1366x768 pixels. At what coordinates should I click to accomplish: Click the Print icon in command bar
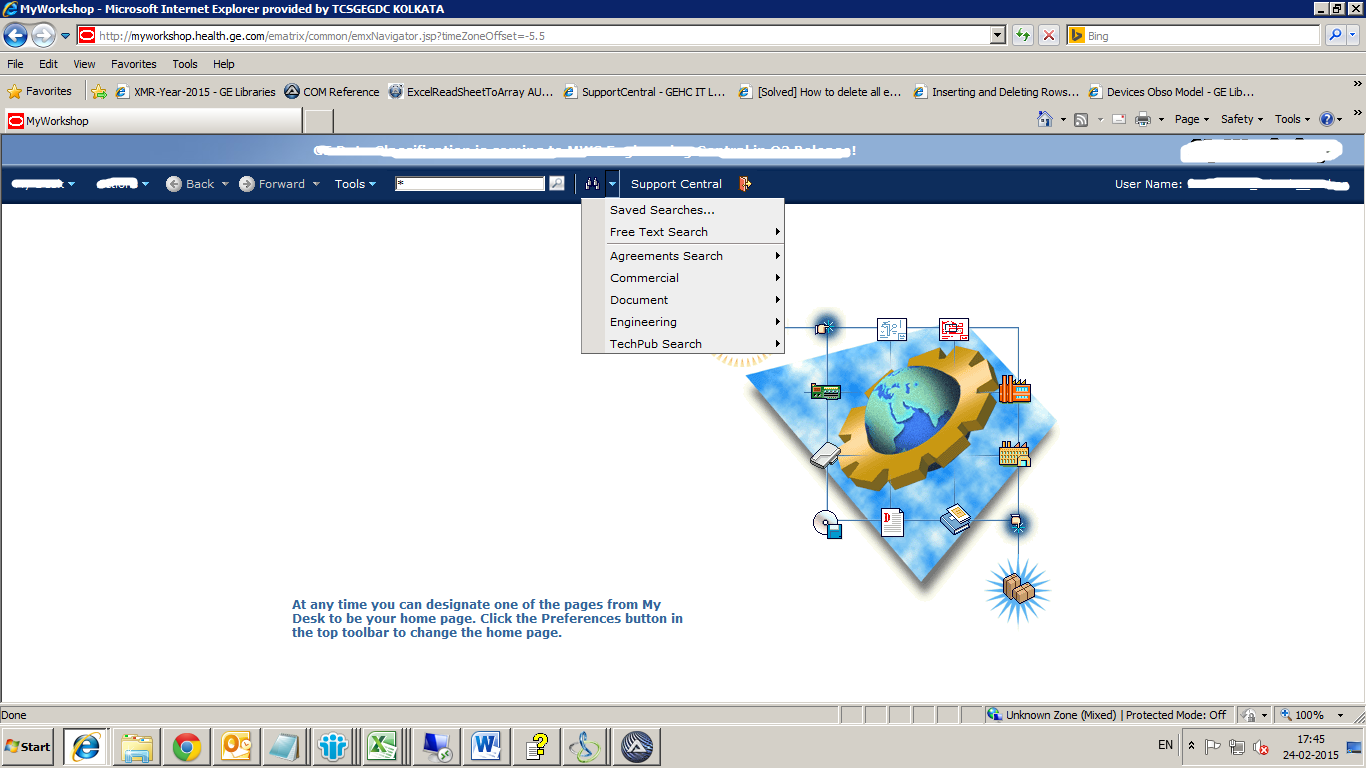coord(1143,119)
